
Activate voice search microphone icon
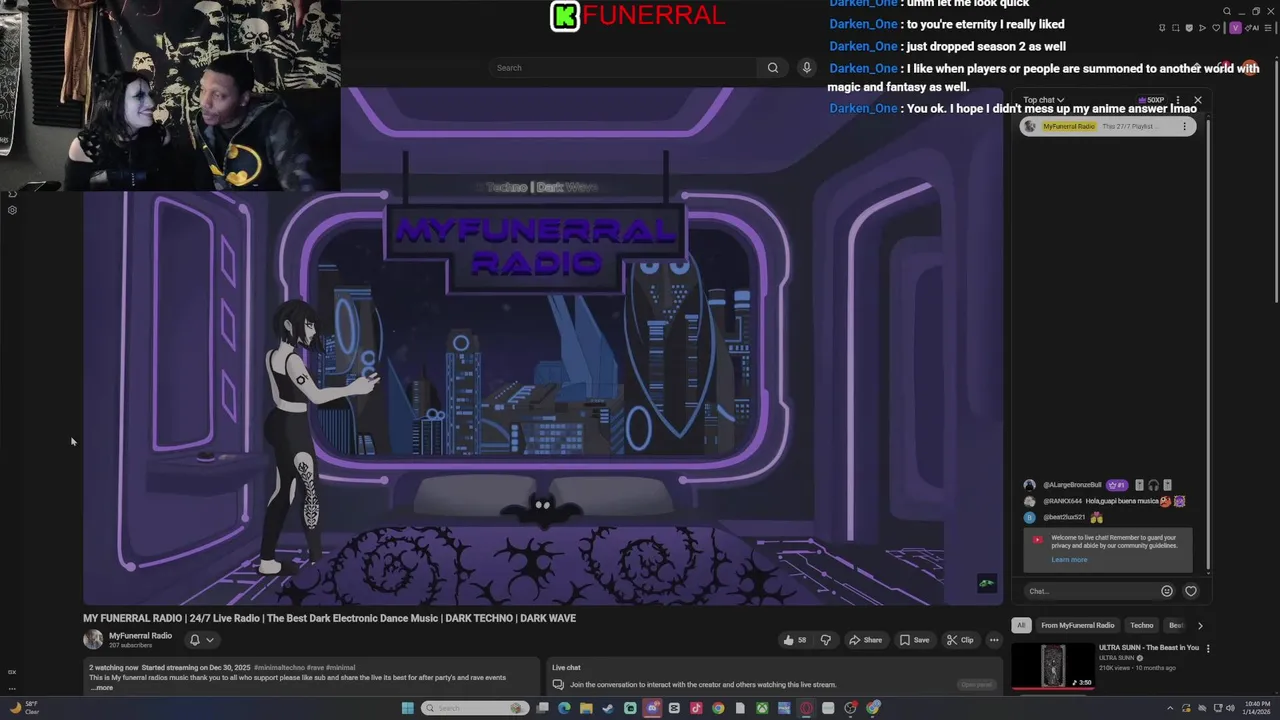806,68
